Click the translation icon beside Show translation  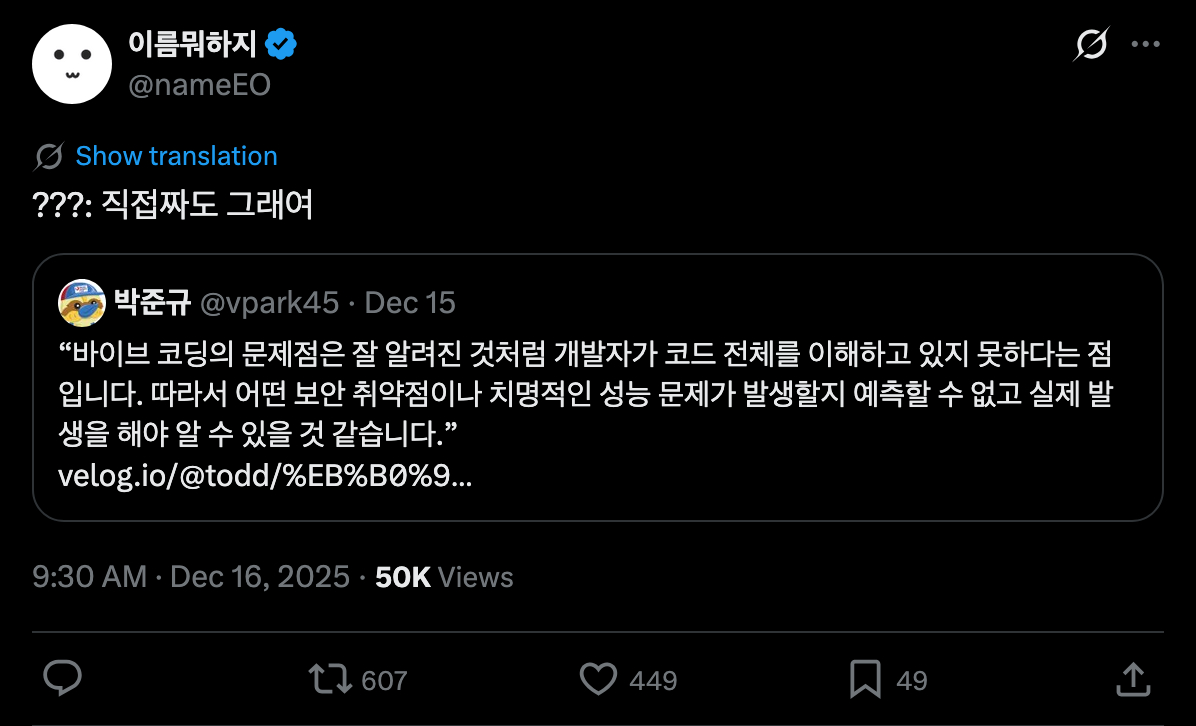coord(49,157)
